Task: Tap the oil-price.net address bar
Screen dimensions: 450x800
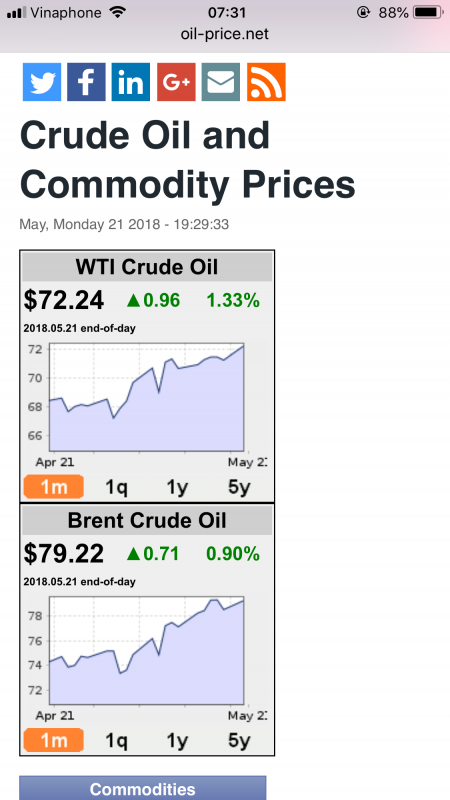Action: pyautogui.click(x=224, y=34)
